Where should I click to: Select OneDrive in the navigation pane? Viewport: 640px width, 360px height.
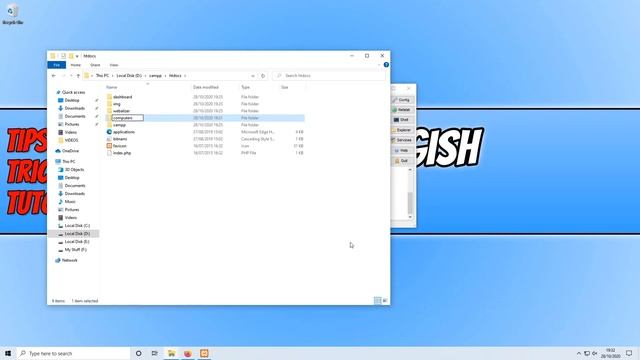(70, 151)
